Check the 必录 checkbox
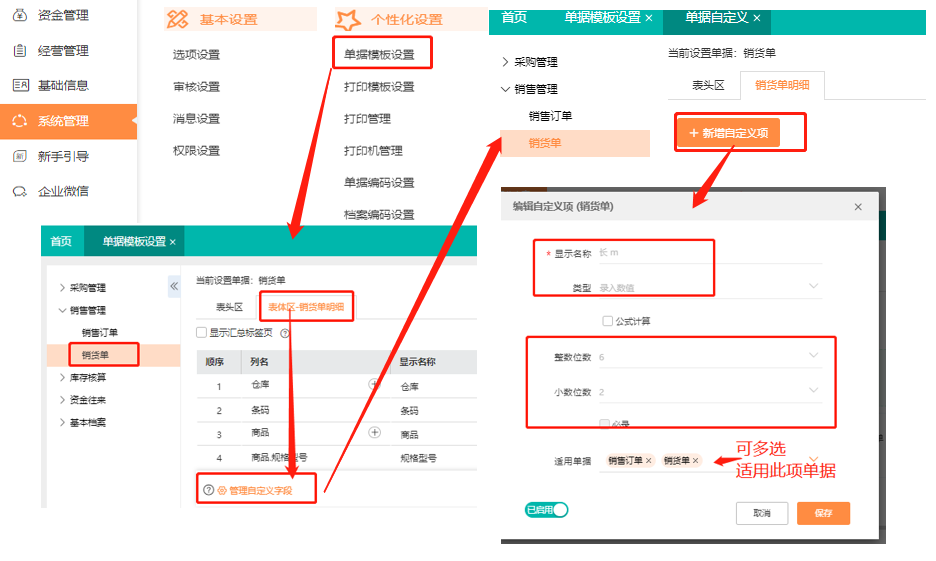936x561 pixels. [605, 424]
